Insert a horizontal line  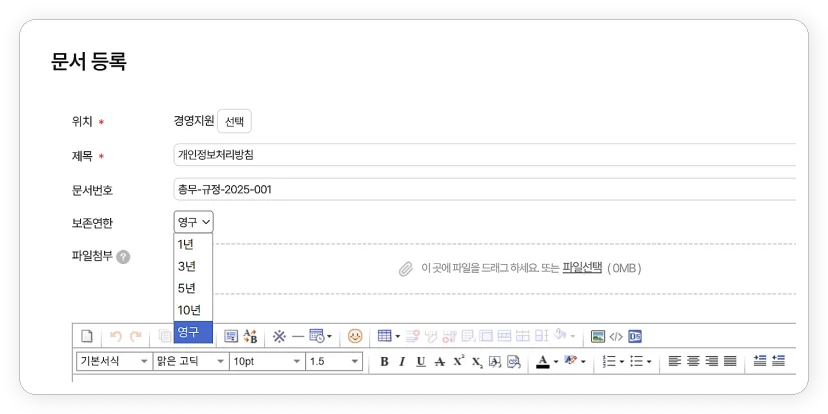click(298, 336)
